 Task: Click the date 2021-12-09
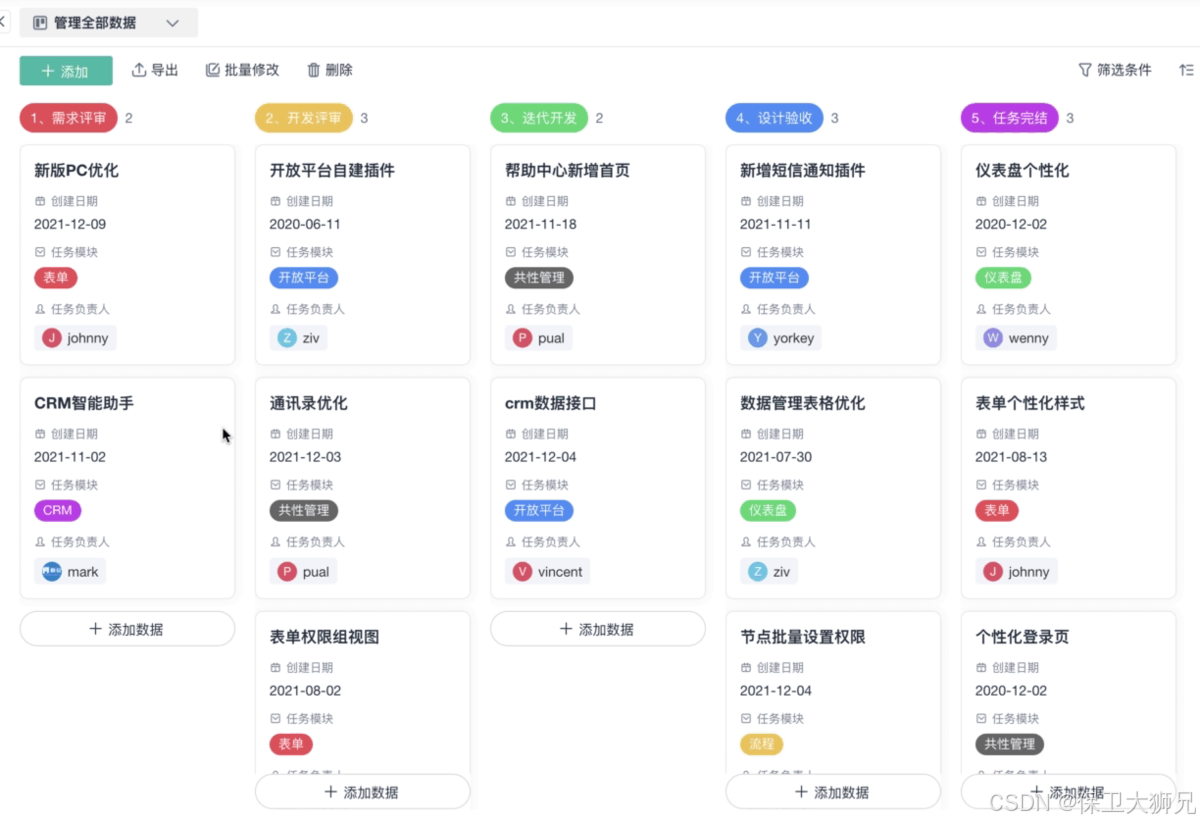[x=70, y=224]
